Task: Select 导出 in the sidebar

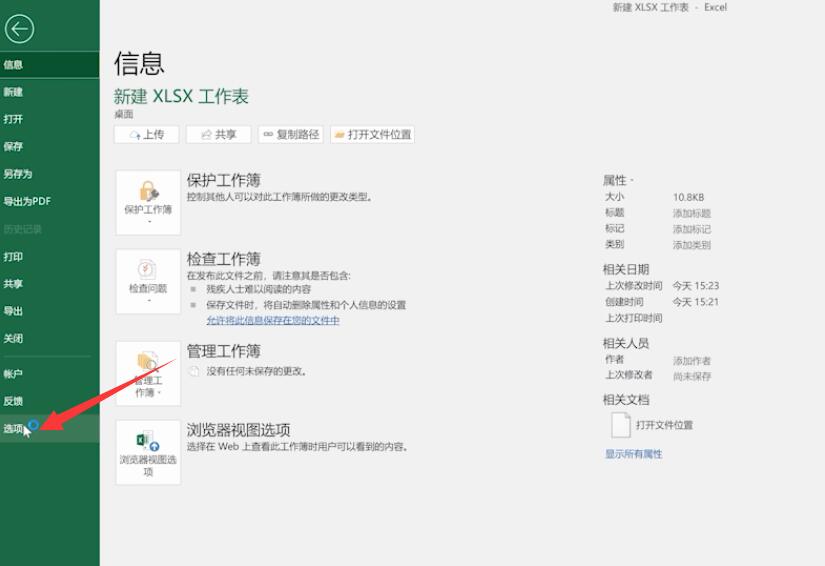Action: [49, 311]
